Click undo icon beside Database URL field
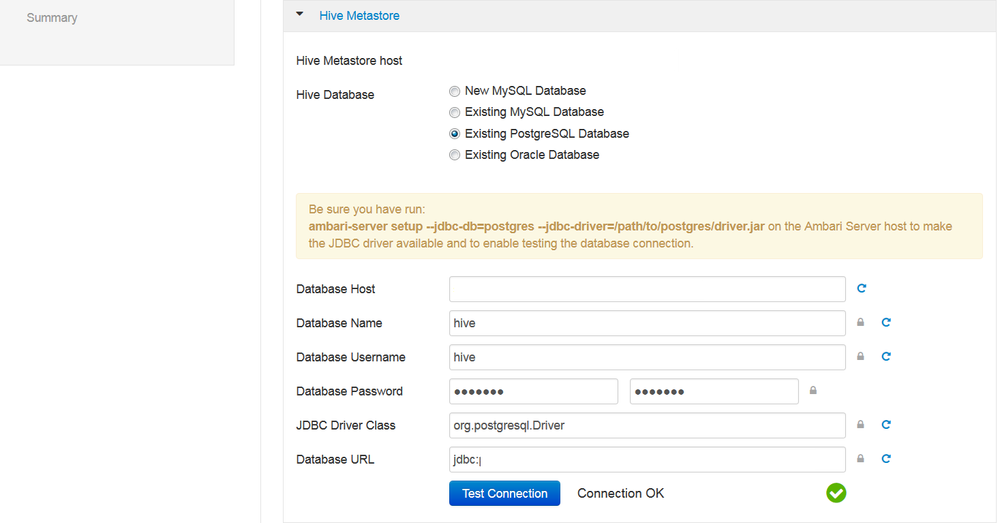This screenshot has width=998, height=523. tap(886, 459)
